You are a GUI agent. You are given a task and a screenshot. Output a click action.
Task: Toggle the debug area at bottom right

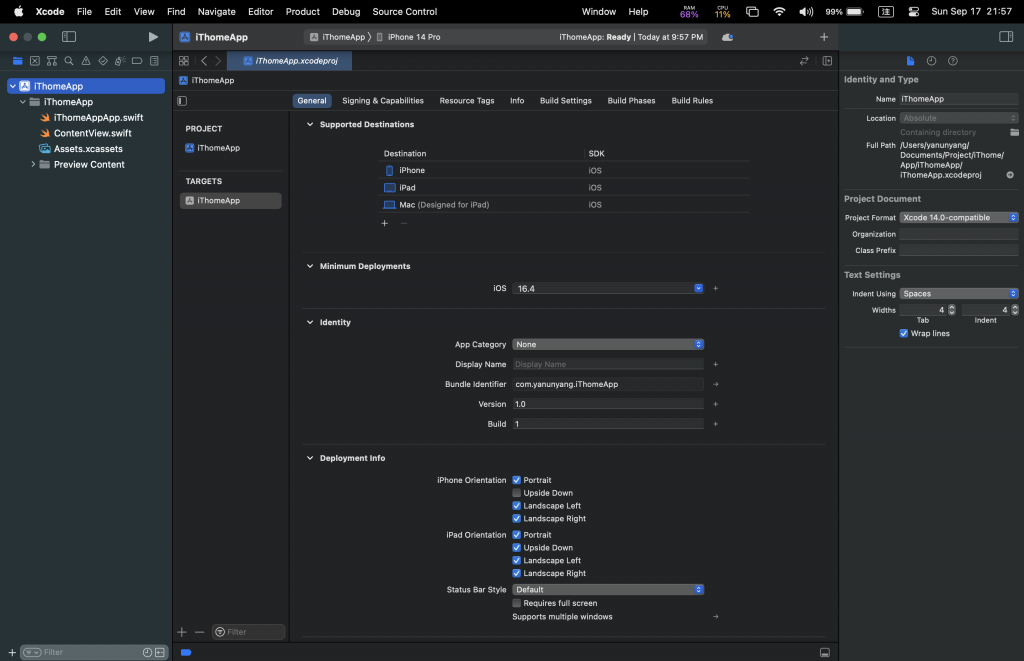(825, 652)
